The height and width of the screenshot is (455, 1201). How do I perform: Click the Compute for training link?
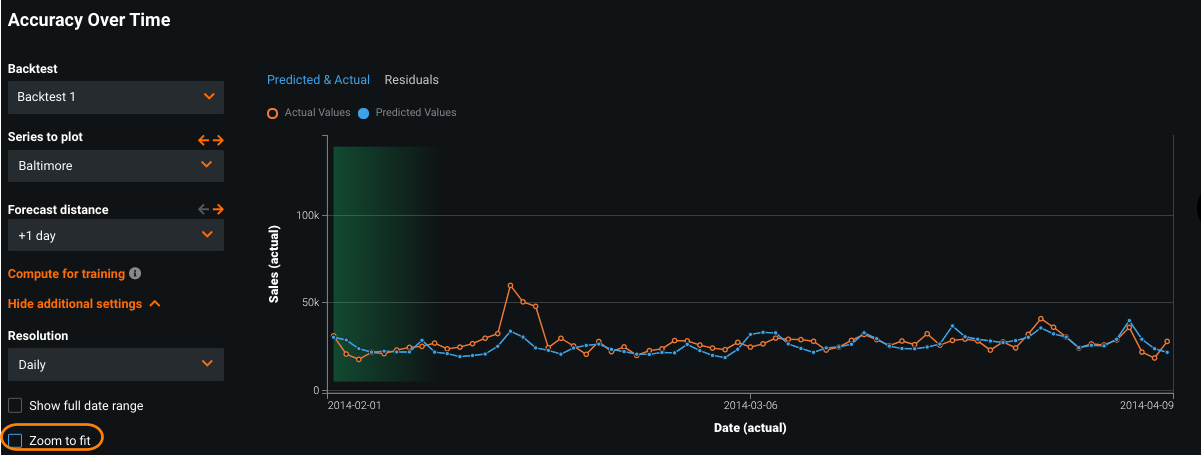[66, 273]
